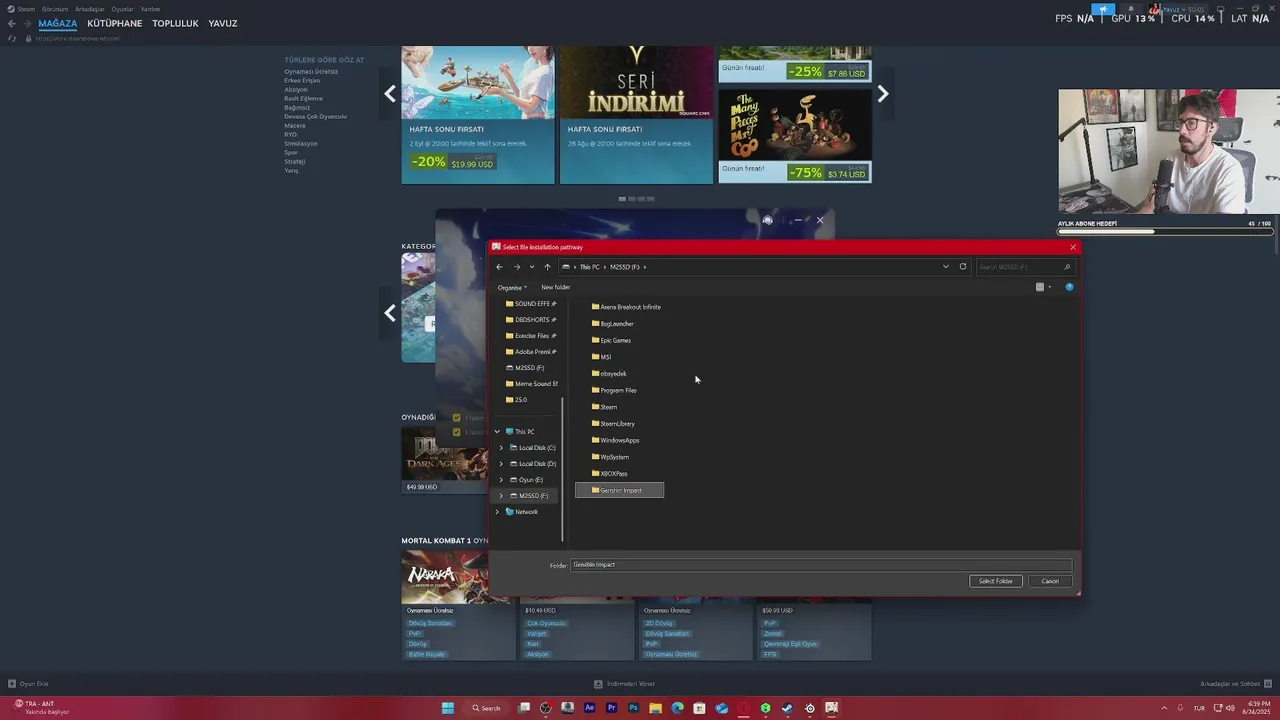Open Premiere Pro from taskbar
This screenshot has width=1280, height=720.
[611, 708]
